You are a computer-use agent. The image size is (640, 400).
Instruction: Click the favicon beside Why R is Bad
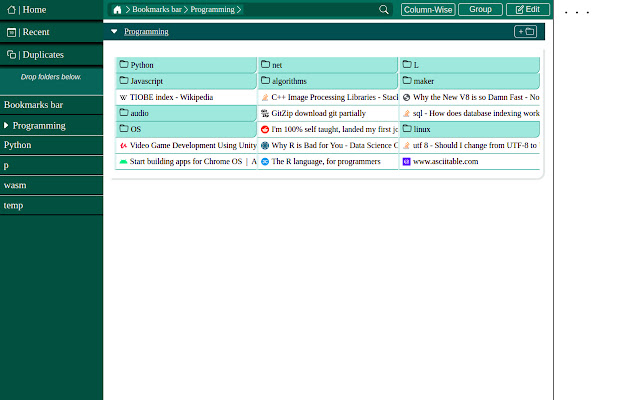point(265,145)
